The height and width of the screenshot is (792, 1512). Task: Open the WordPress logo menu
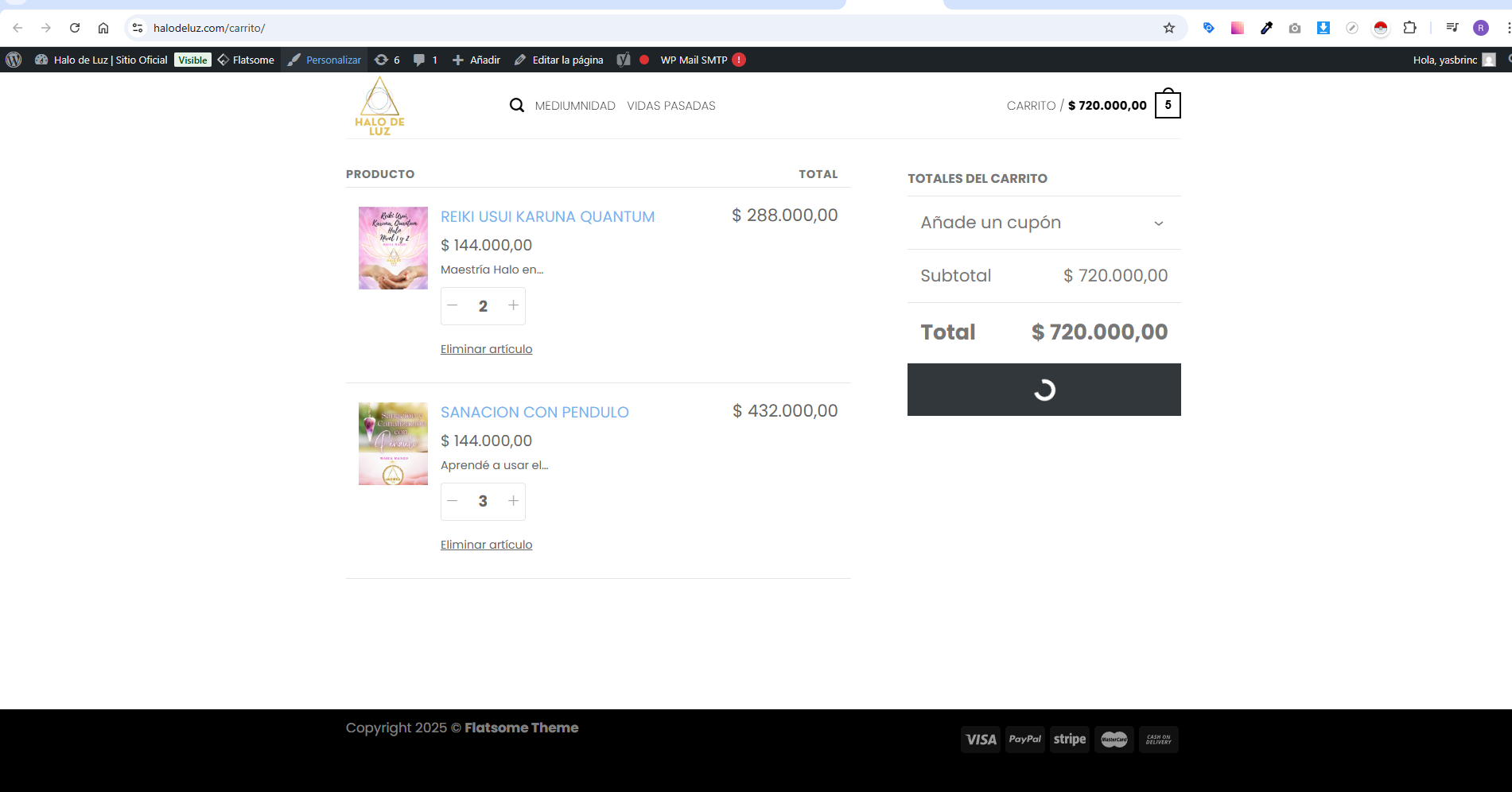click(x=14, y=60)
